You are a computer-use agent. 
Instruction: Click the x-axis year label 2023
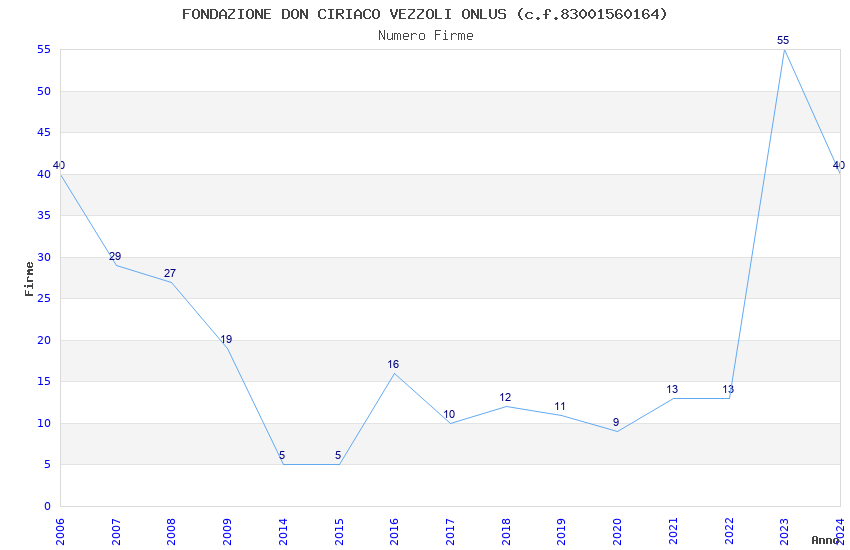tap(784, 531)
